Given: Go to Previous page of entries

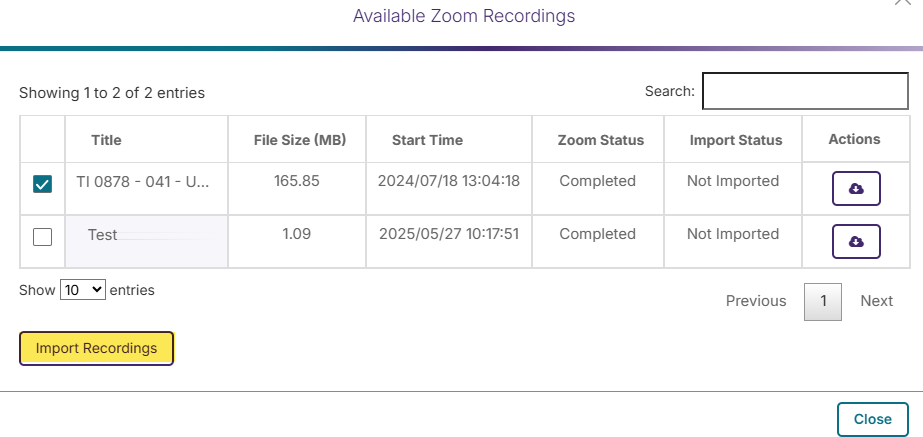Looking at the screenshot, I should coord(756,301).
